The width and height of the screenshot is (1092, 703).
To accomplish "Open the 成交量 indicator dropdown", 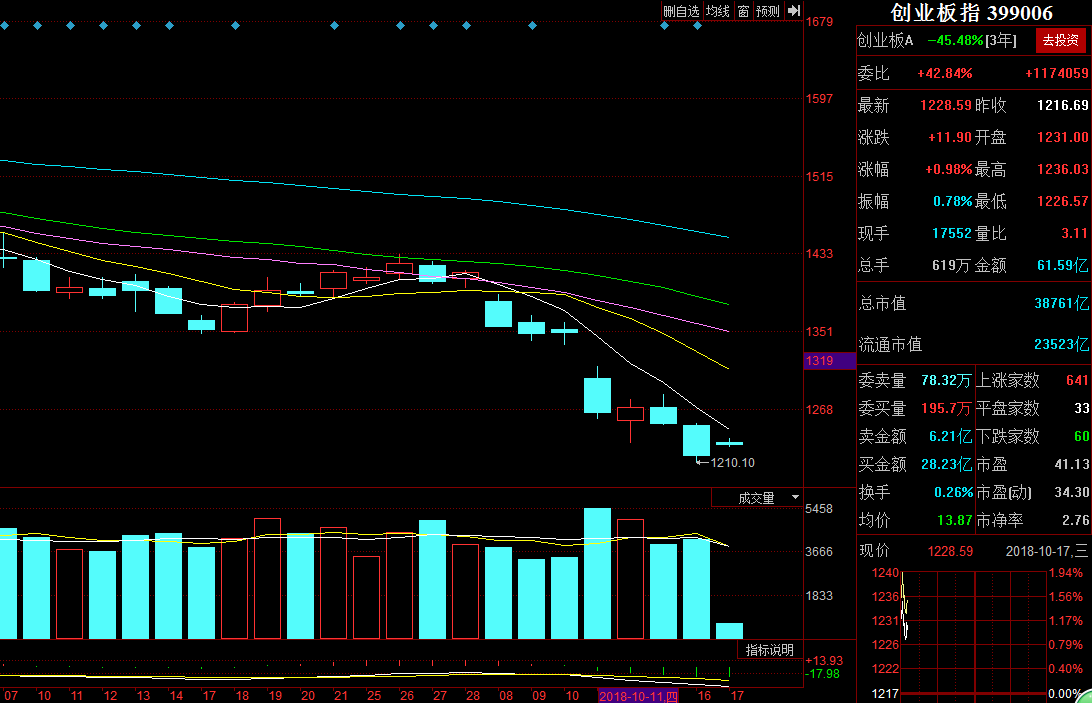I will 756,498.
